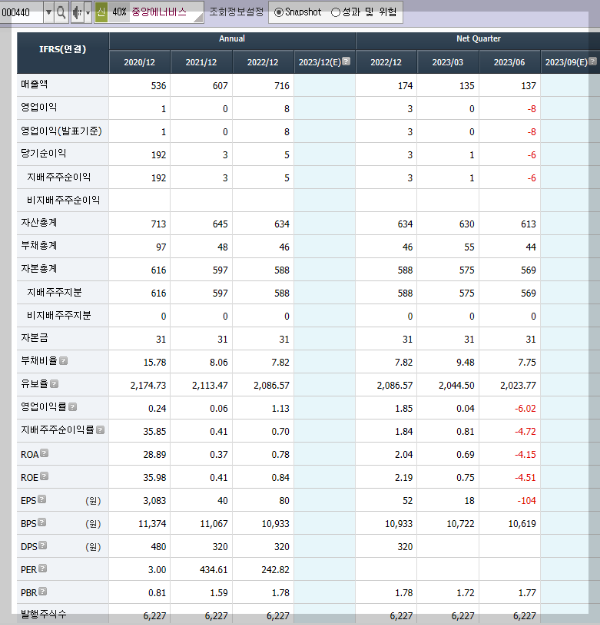Click the magnifier search icon
The height and width of the screenshot is (625, 600).
[61, 13]
